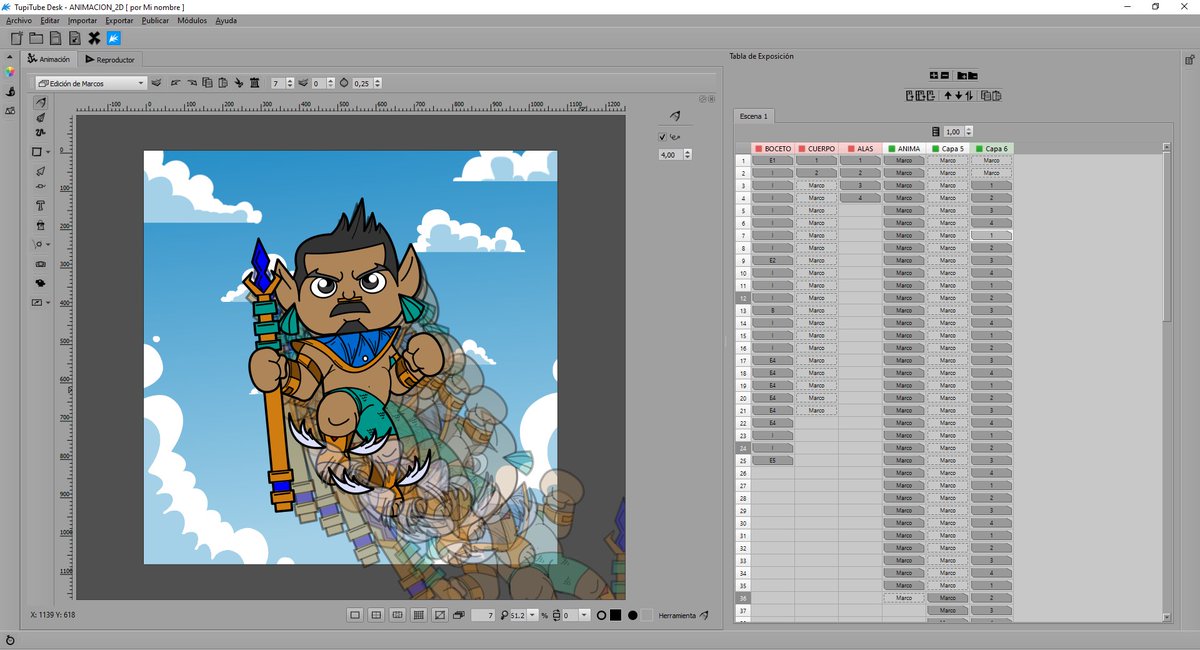The width and height of the screenshot is (1200, 650).
Task: Select the Escena 1 tab
Action: [x=754, y=116]
